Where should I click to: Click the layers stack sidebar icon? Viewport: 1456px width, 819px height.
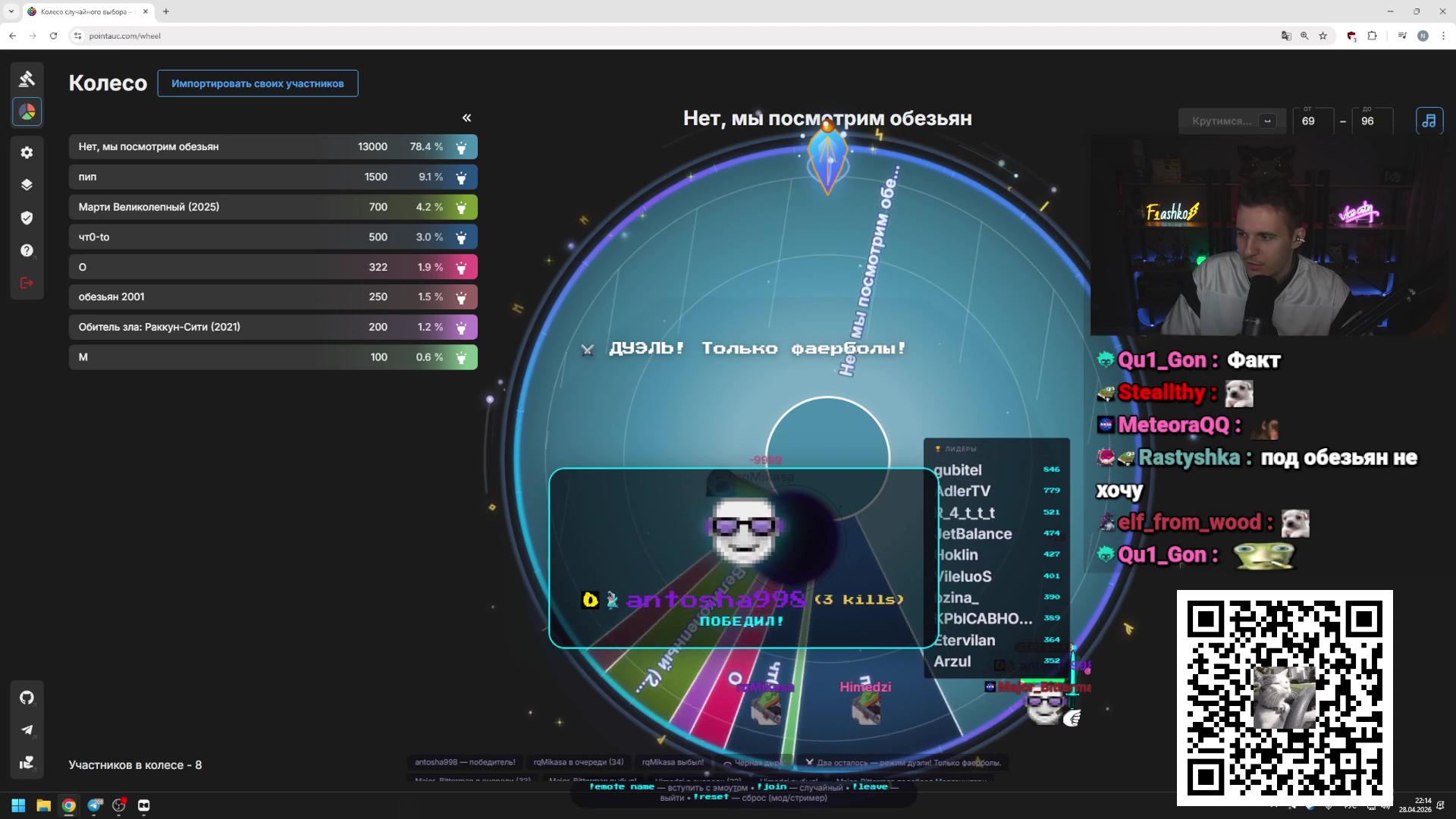click(x=27, y=185)
